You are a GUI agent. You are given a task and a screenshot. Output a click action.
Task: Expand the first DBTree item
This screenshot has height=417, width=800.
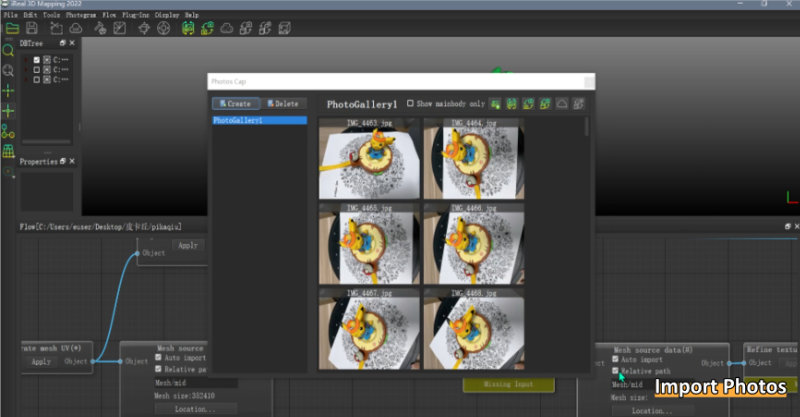[26, 60]
